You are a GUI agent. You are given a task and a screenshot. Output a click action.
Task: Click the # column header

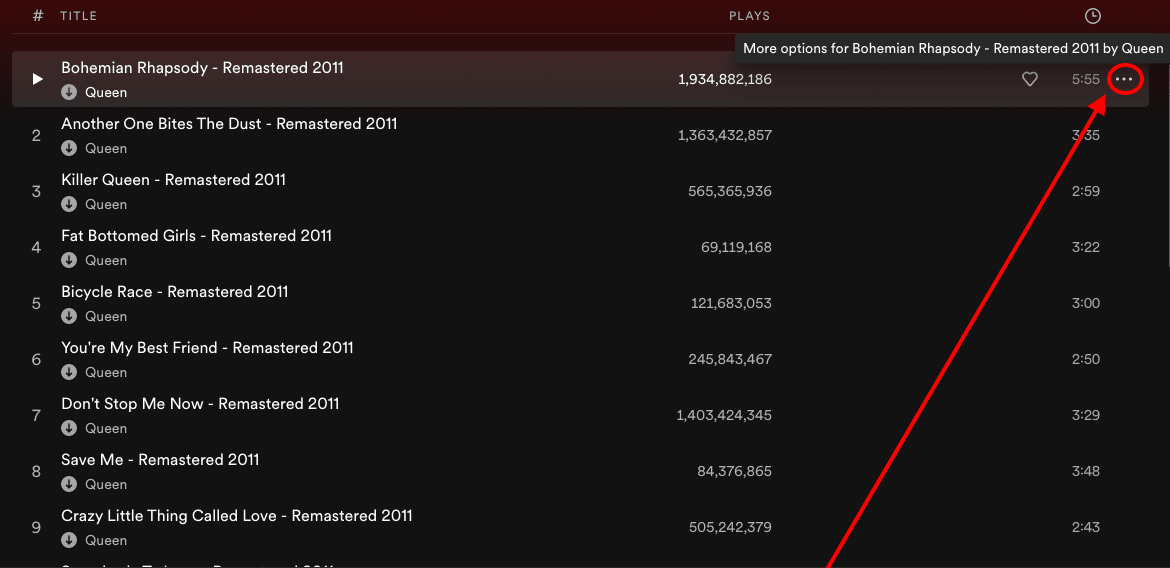click(x=38, y=16)
